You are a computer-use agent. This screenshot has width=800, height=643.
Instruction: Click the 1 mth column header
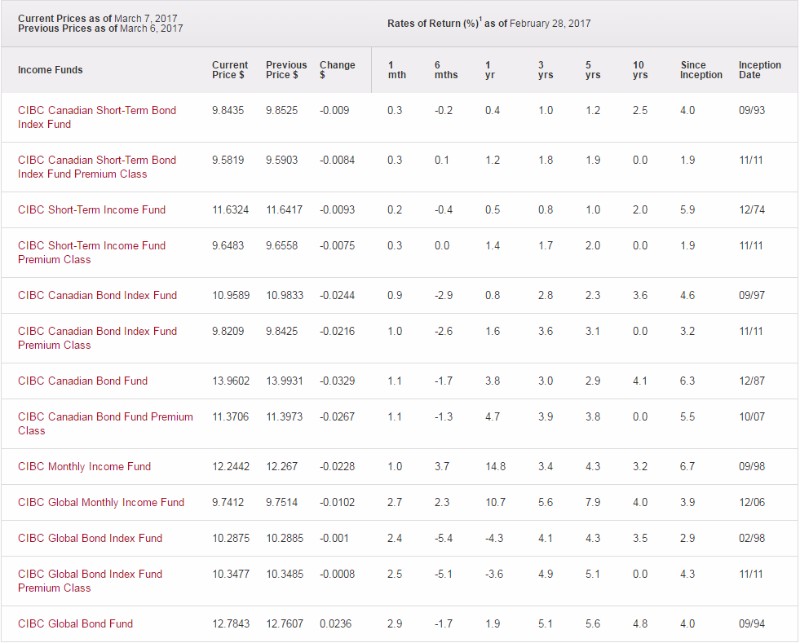click(396, 70)
